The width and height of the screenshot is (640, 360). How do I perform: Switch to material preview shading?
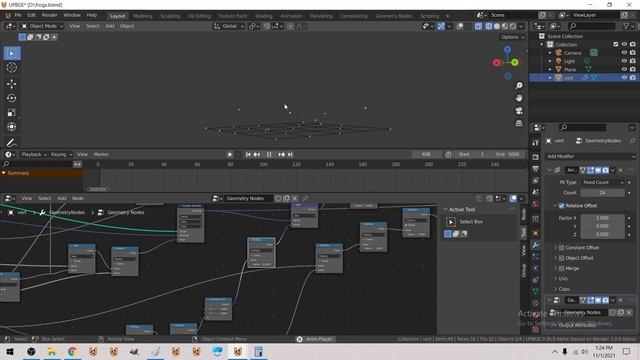(x=505, y=26)
